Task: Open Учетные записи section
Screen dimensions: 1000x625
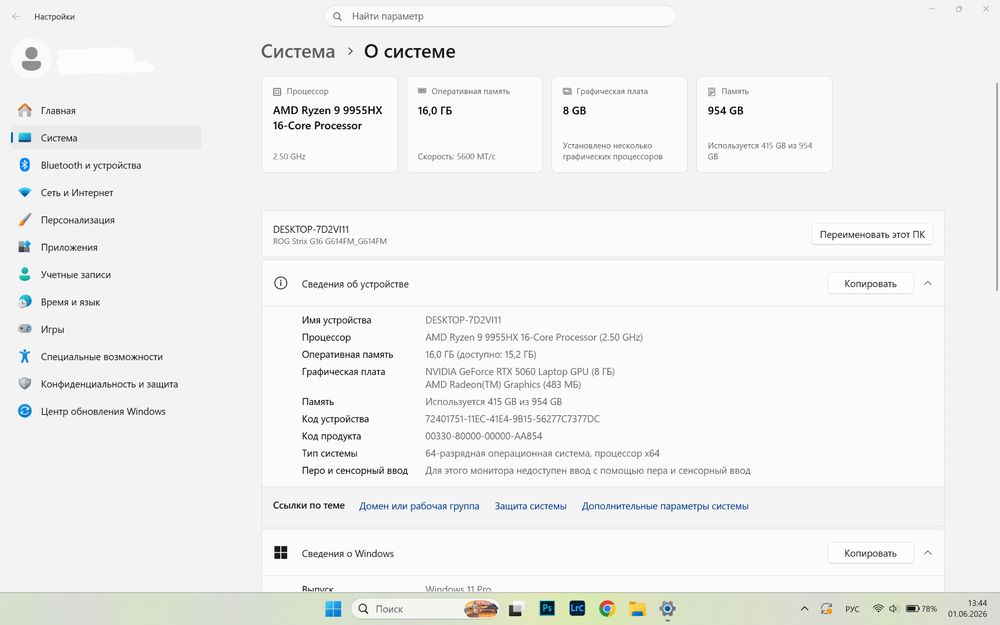Action: coord(107,275)
